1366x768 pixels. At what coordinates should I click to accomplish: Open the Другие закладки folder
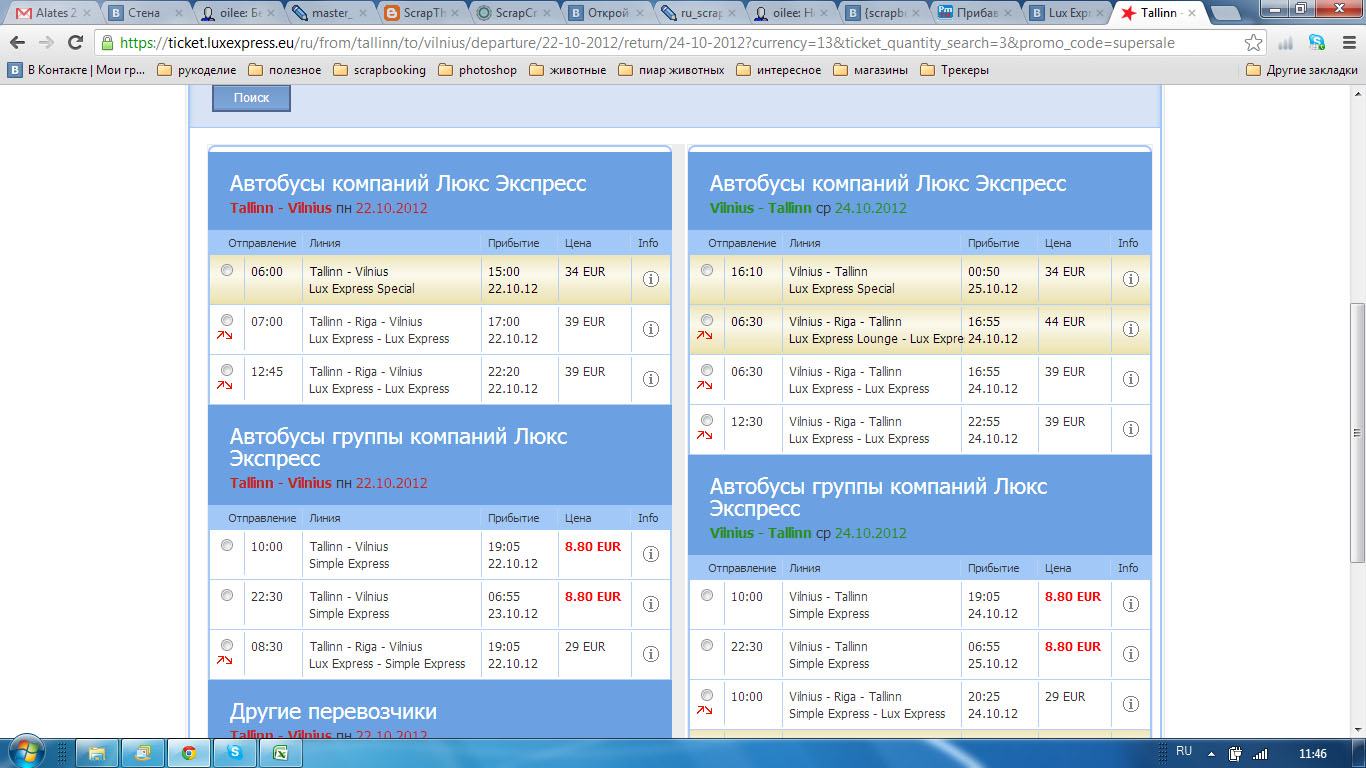(x=1302, y=70)
